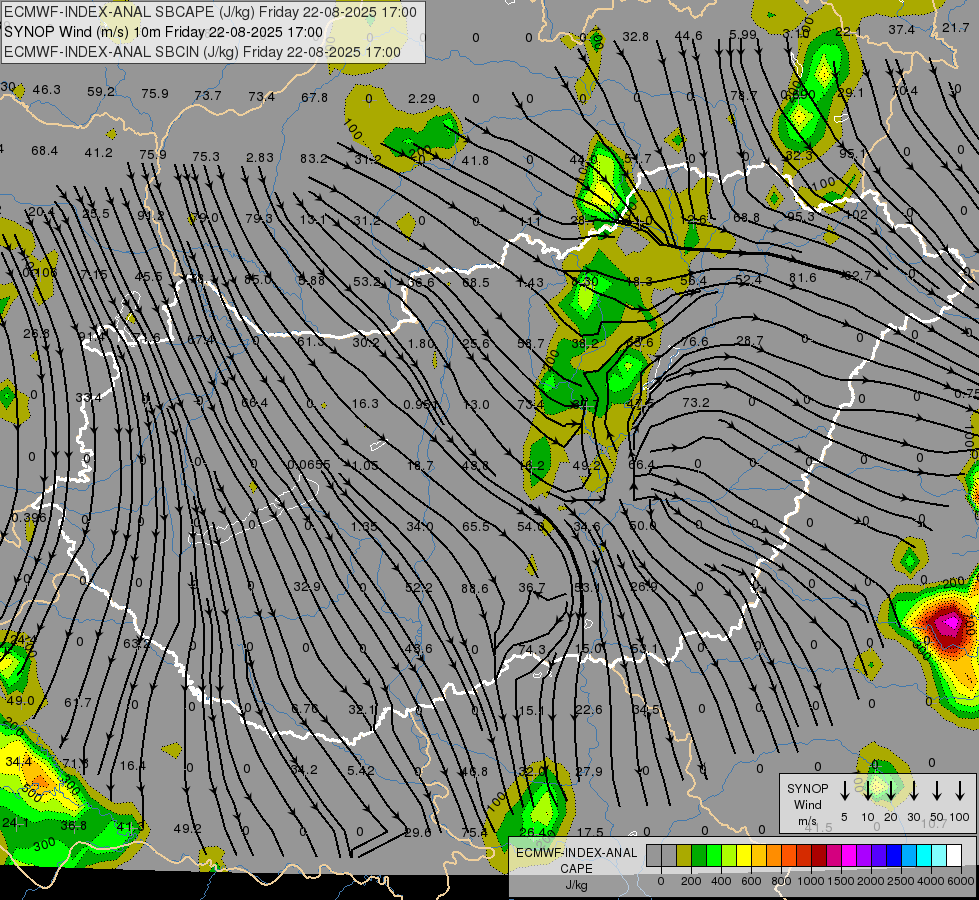The width and height of the screenshot is (979, 900).
Task: Click the 0.961 value on the map
Action: pos(420,405)
